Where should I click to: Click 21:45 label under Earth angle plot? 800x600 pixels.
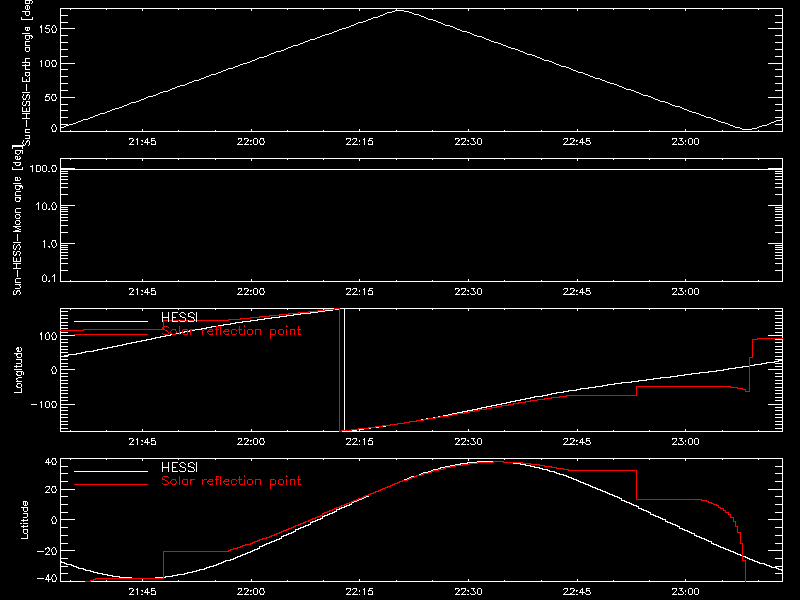[142, 141]
